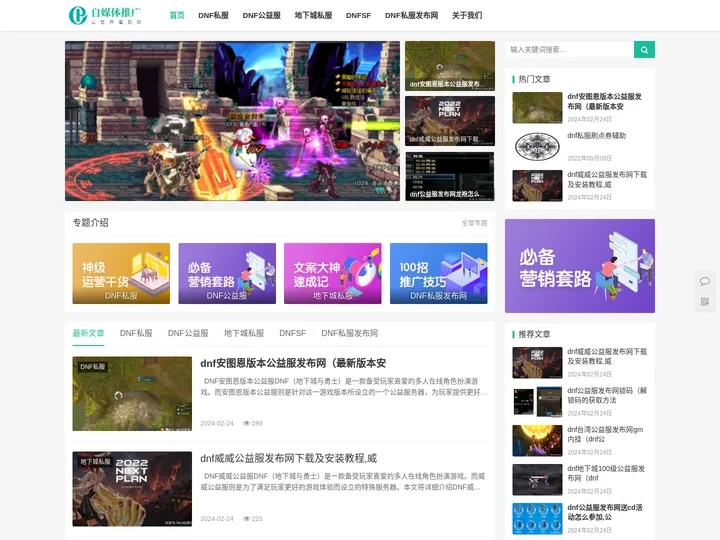Open the DNFSF navigation item
Image resolution: width=720 pixels, height=540 pixels.
tap(358, 15)
